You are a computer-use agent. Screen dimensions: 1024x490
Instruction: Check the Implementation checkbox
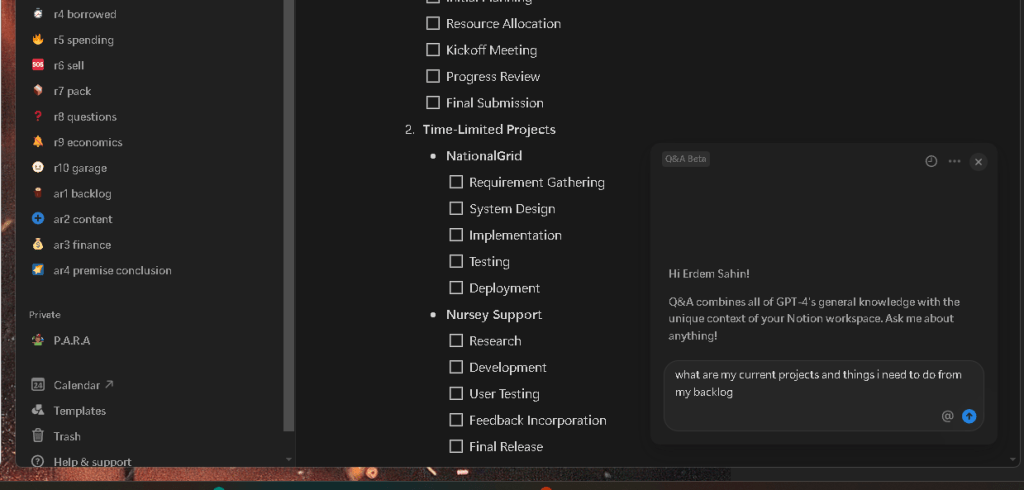(x=456, y=235)
